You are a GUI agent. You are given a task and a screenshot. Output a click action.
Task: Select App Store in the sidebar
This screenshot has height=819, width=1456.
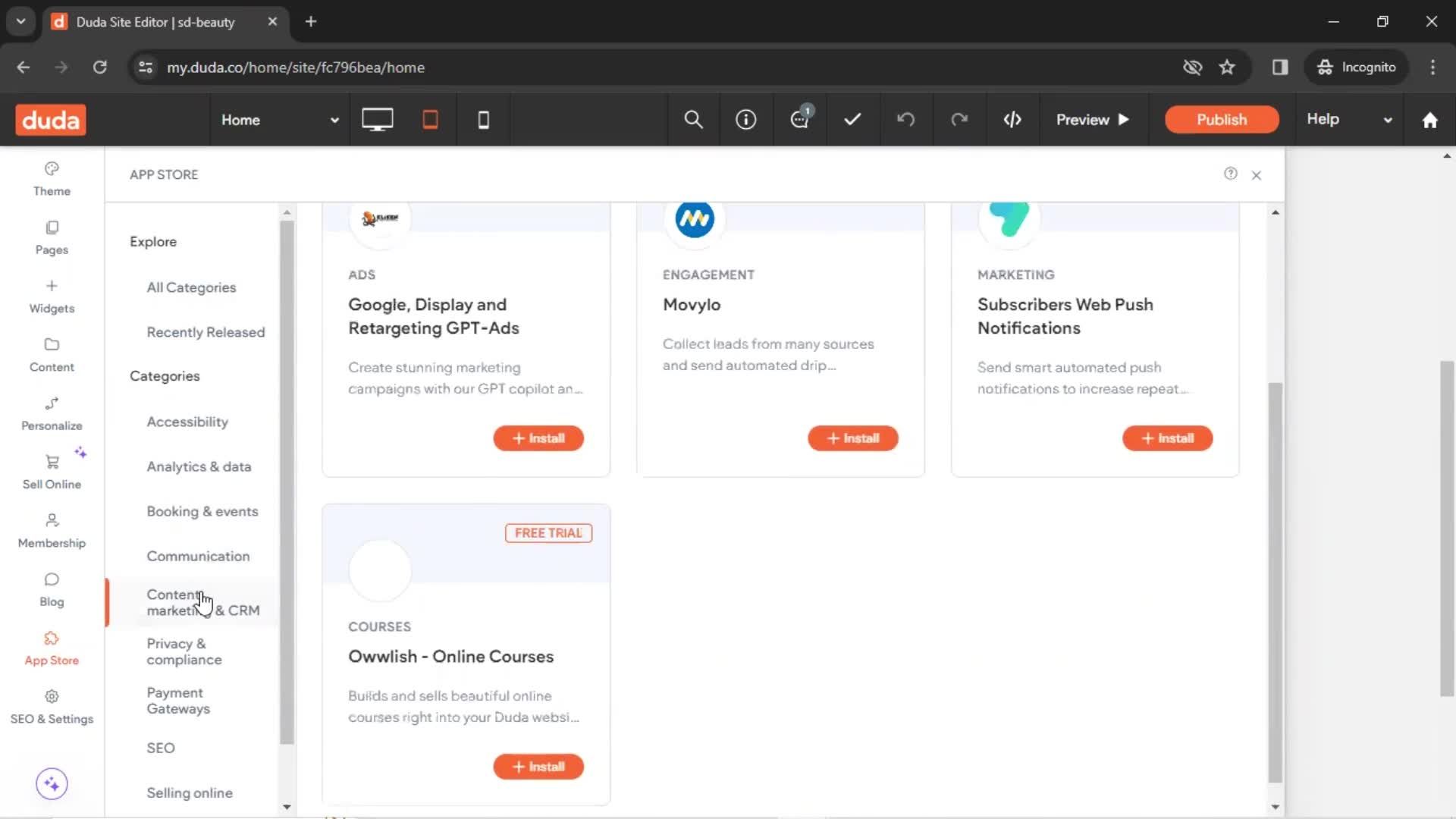(52, 648)
